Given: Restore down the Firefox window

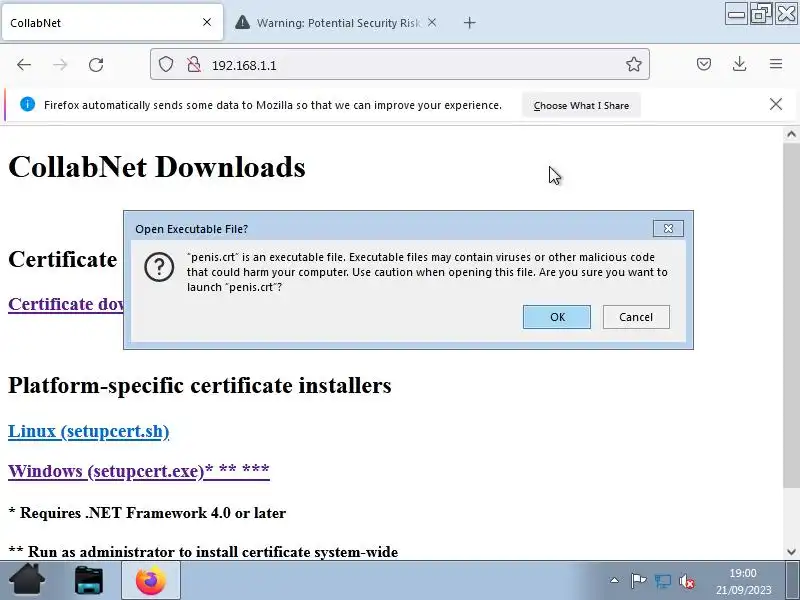Looking at the screenshot, I should point(761,14).
